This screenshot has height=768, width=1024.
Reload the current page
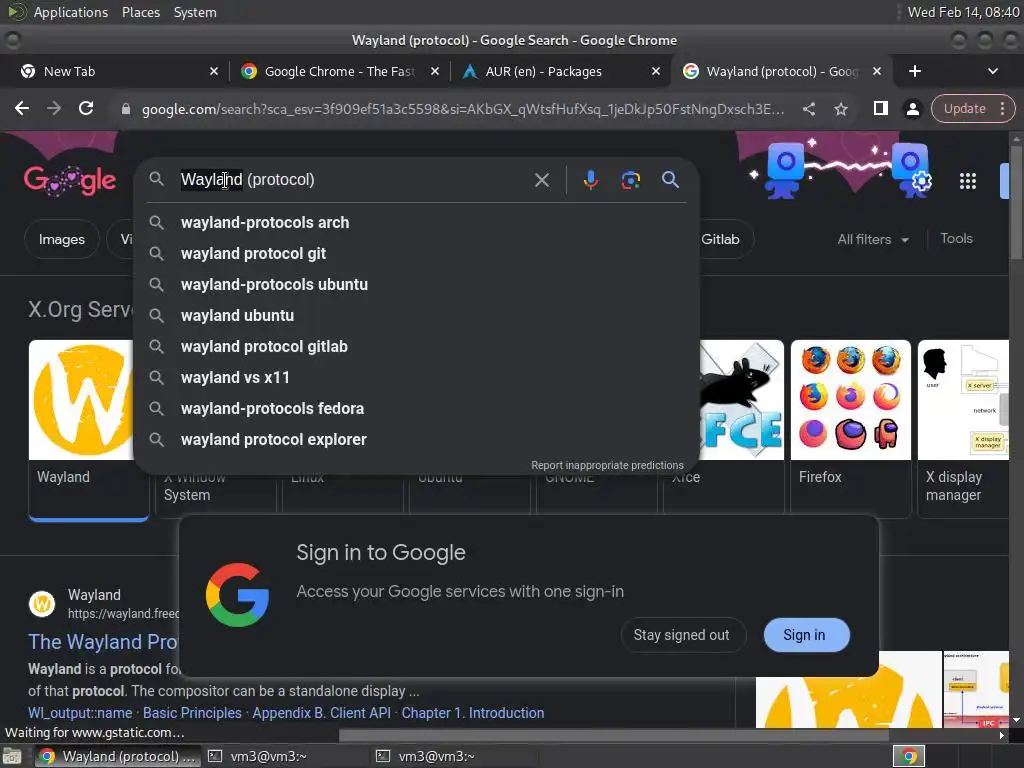point(86,108)
